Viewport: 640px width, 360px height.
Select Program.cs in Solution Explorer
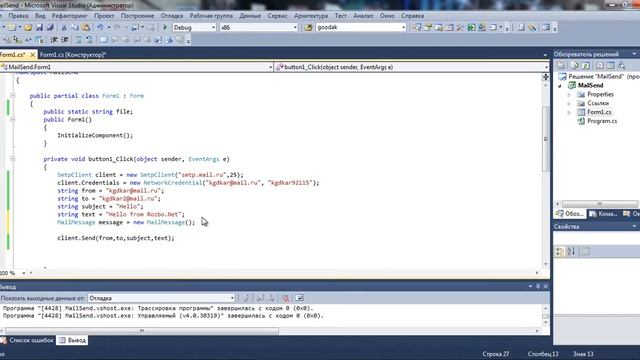pos(602,121)
